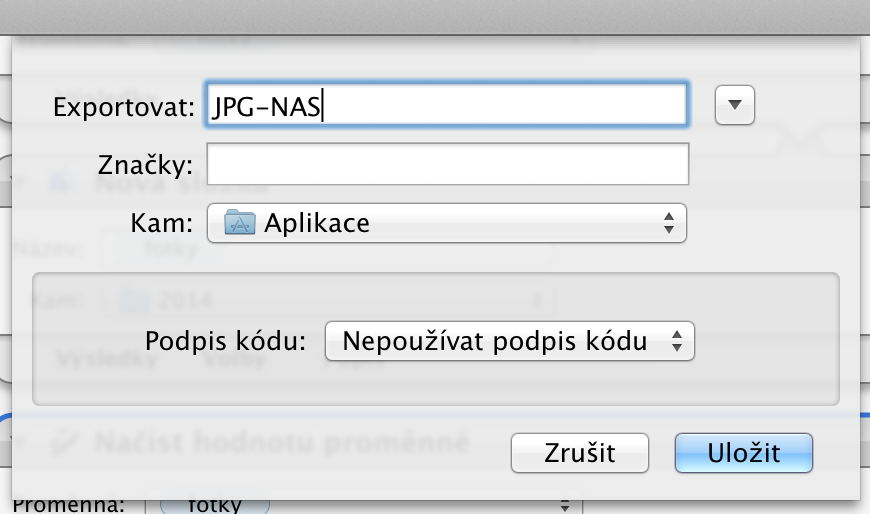Open the Podpis kódu dropdown
Image resolution: width=870 pixels, height=514 pixels.
point(509,341)
